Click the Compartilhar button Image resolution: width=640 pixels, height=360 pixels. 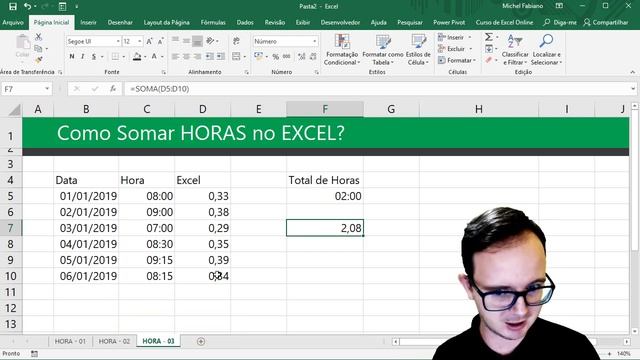[x=606, y=22]
